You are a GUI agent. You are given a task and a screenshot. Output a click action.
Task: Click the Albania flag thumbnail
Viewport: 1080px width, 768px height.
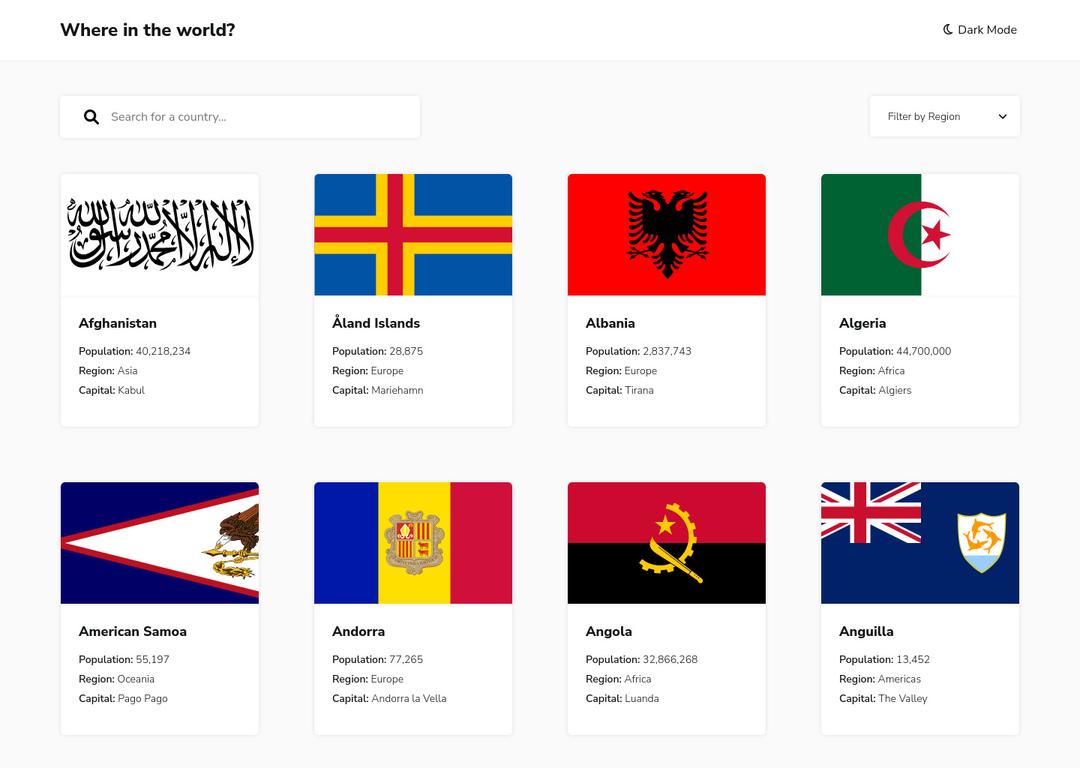667,235
